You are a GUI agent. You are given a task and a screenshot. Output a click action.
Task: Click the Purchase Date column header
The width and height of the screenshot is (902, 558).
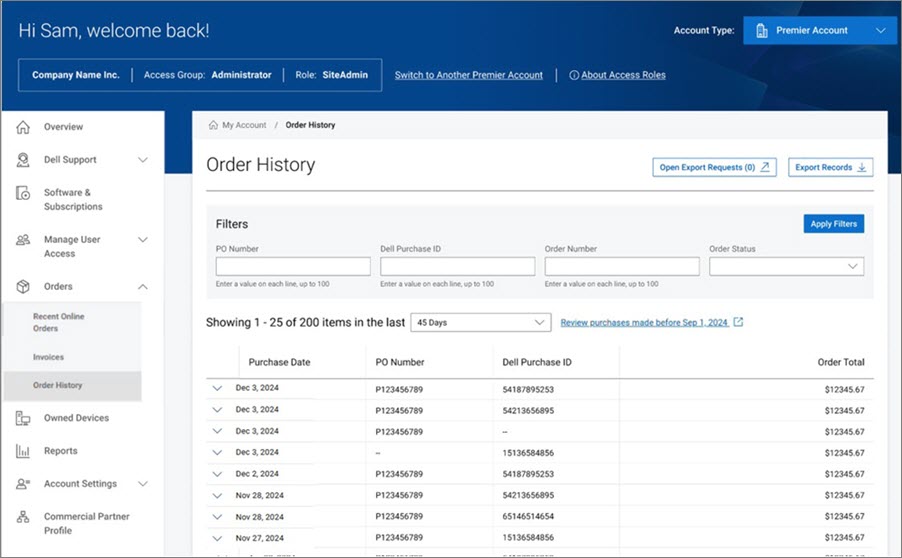pyautogui.click(x=279, y=362)
